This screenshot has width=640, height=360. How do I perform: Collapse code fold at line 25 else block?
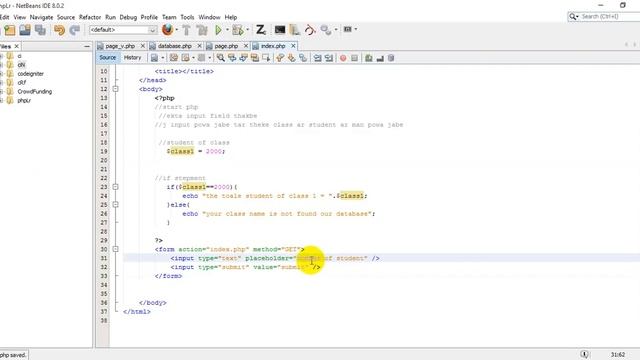[x=116, y=204]
